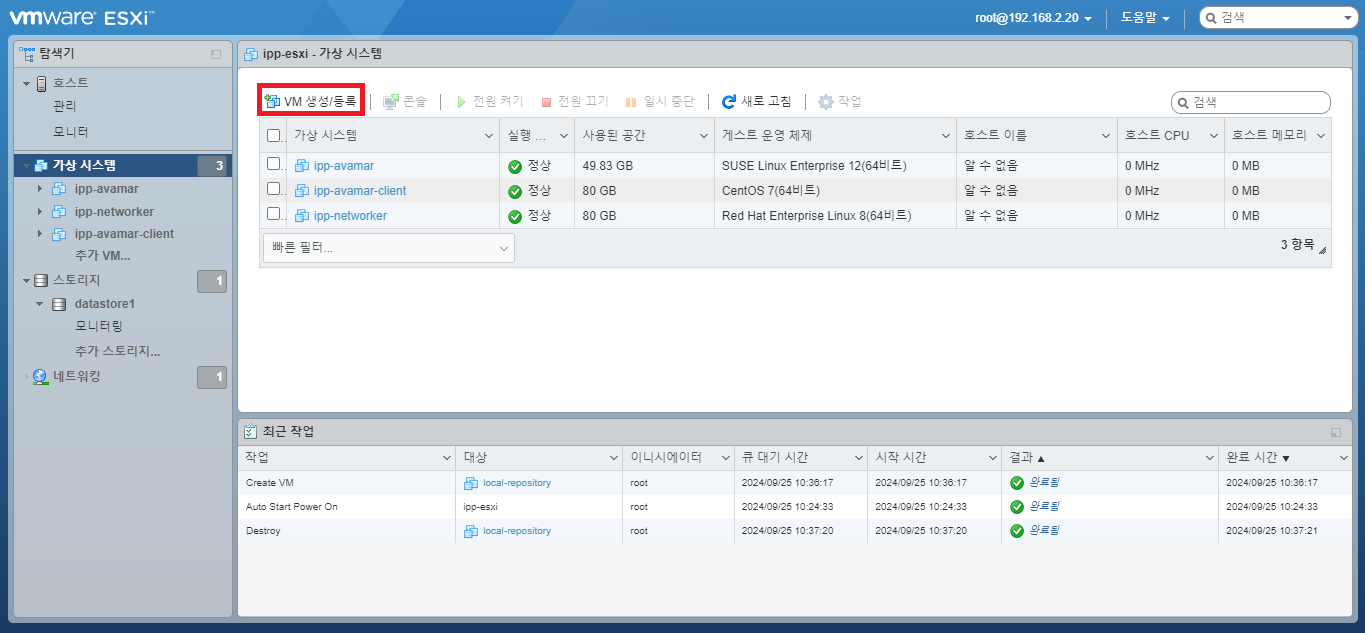The width and height of the screenshot is (1365, 633).
Task: Click the 전원 끄기 power off button
Action: click(574, 101)
